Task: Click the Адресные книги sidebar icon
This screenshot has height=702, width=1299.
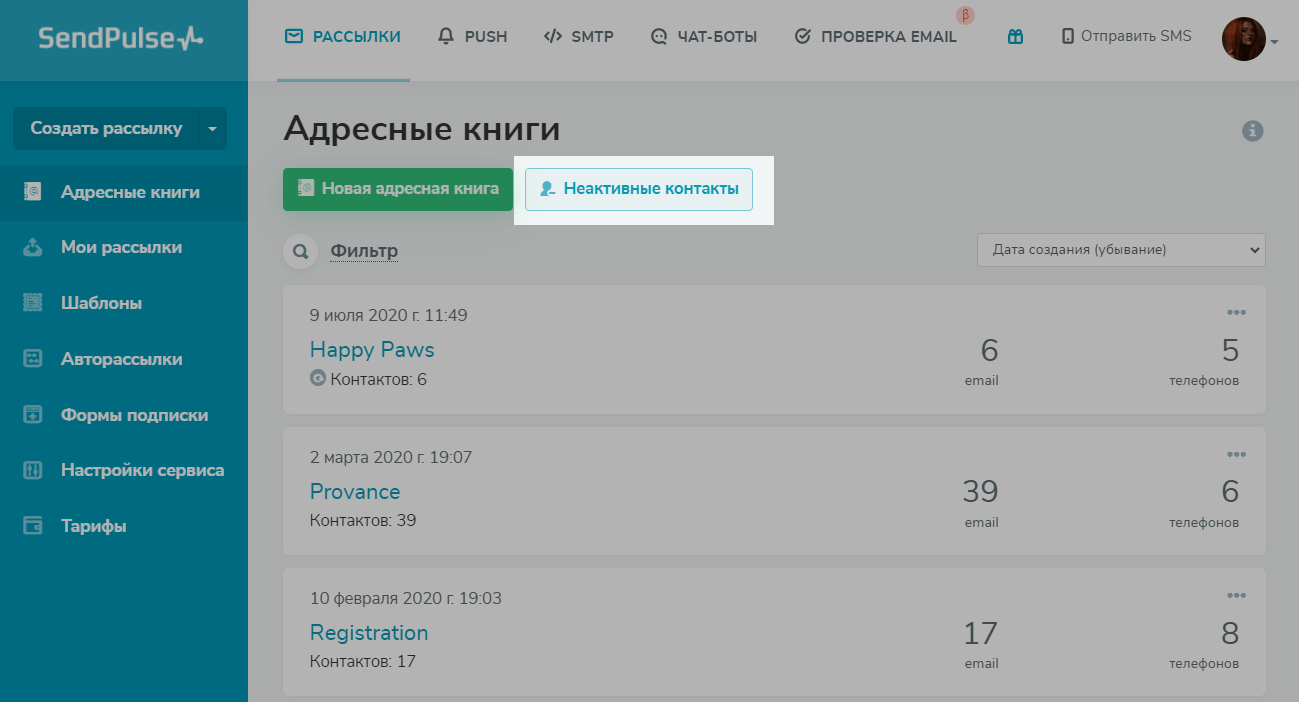Action: (x=33, y=191)
